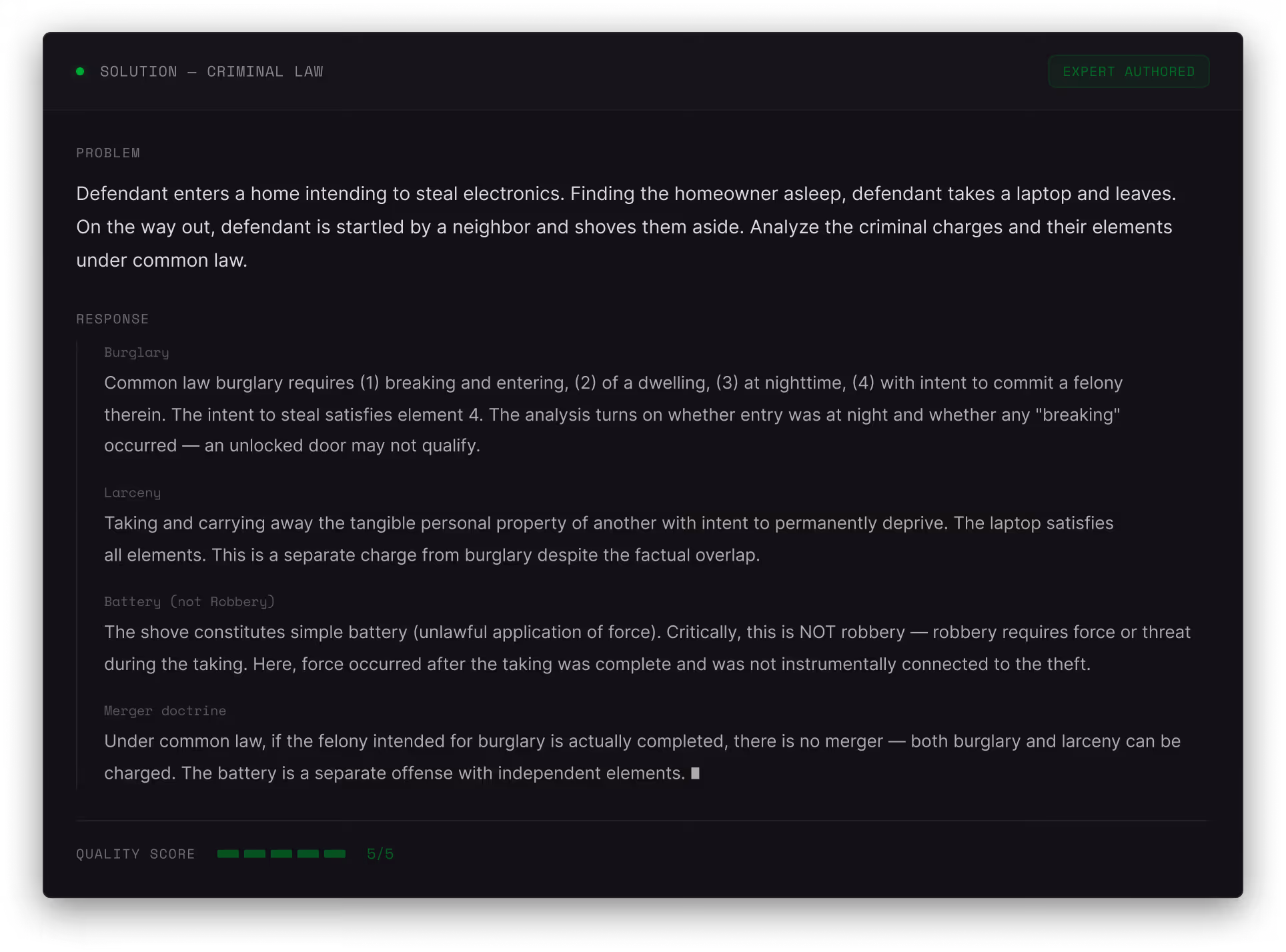Click the green status dot icon
Screen dimensions: 1286x952
click(80, 71)
